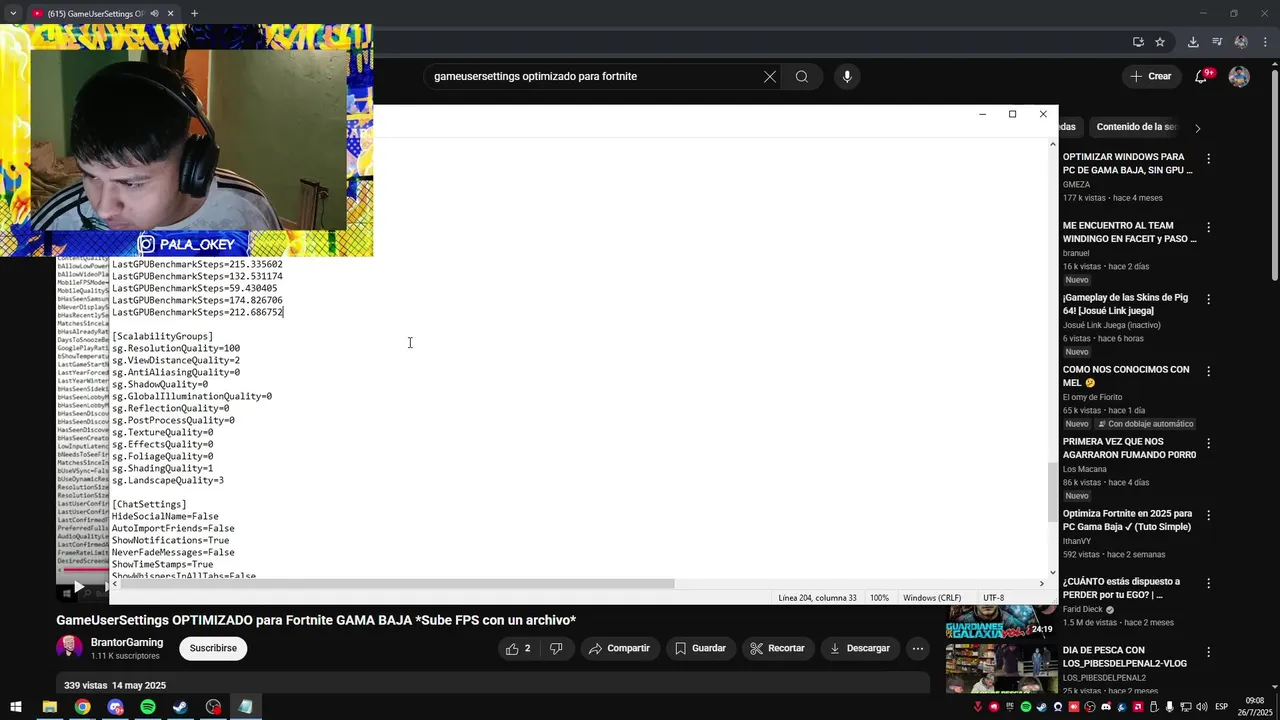
Task: Open BrantorGaming channel name link
Action: [x=127, y=642]
